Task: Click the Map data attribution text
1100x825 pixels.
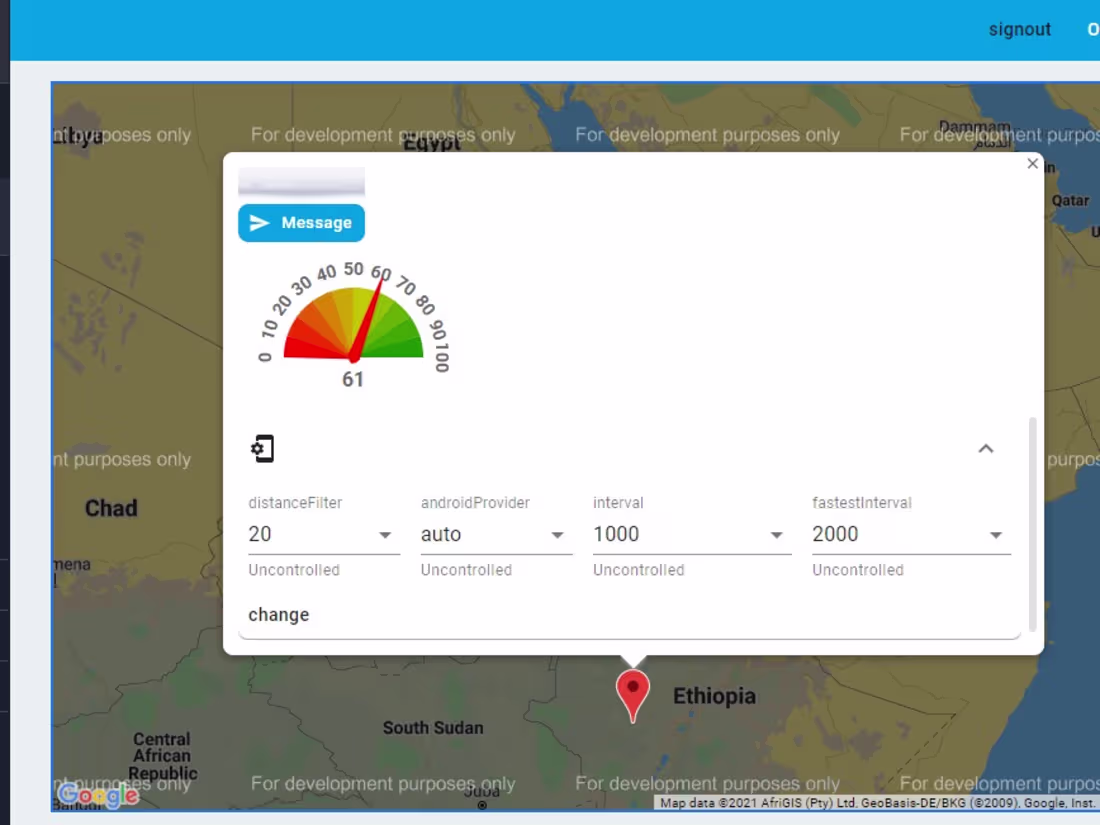Action: pyautogui.click(x=877, y=803)
